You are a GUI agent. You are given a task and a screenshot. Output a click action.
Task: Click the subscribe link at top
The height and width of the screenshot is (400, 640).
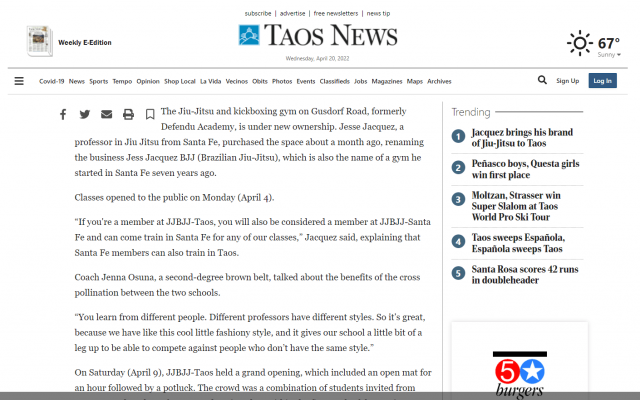tap(257, 13)
